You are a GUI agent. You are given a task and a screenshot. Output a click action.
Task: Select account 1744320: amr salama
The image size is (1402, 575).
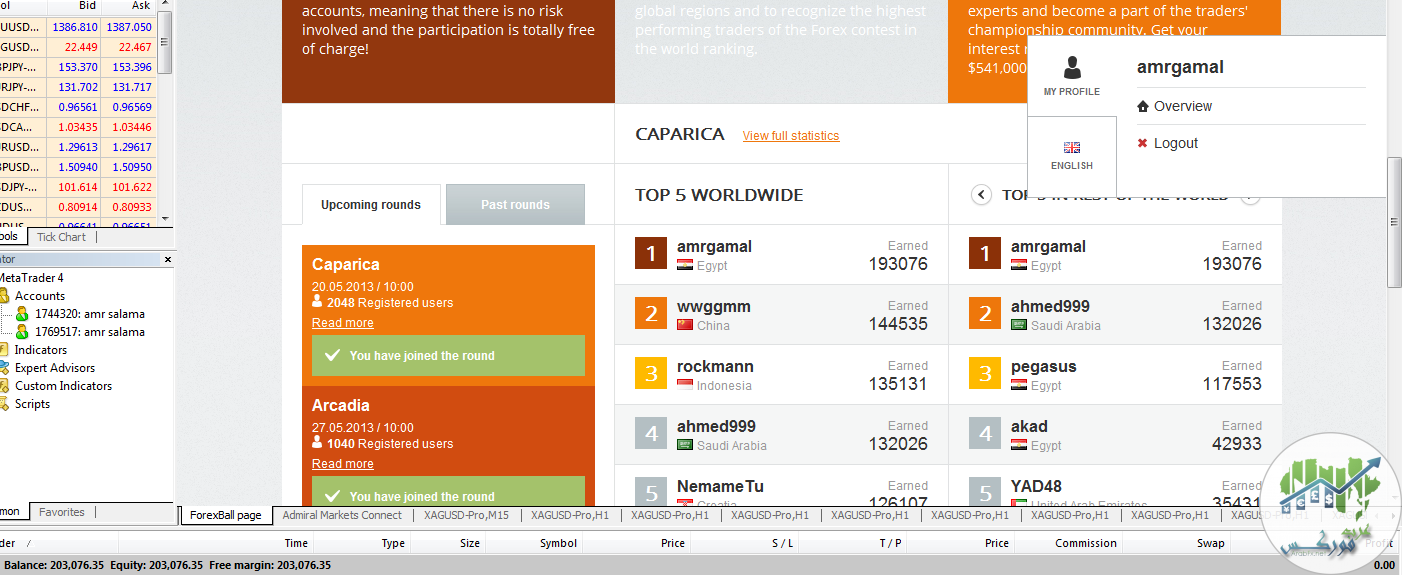89,314
